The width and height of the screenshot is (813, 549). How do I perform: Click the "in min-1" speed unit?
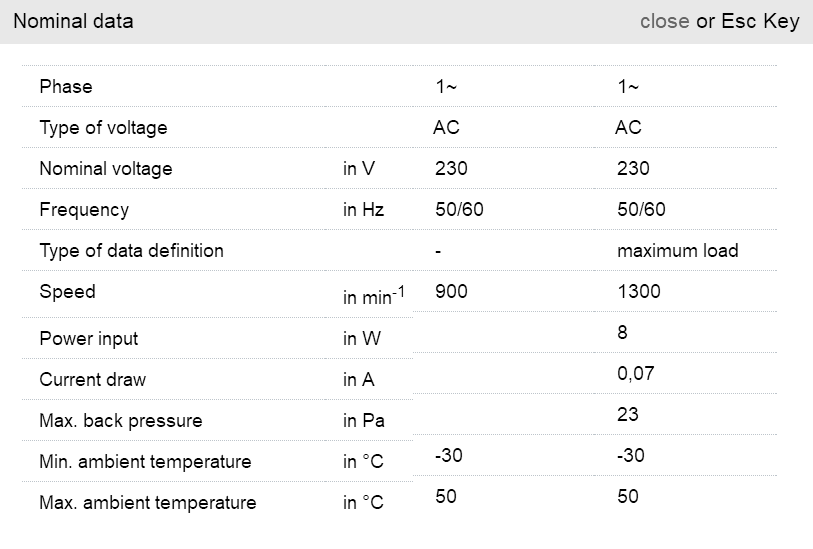(373, 296)
